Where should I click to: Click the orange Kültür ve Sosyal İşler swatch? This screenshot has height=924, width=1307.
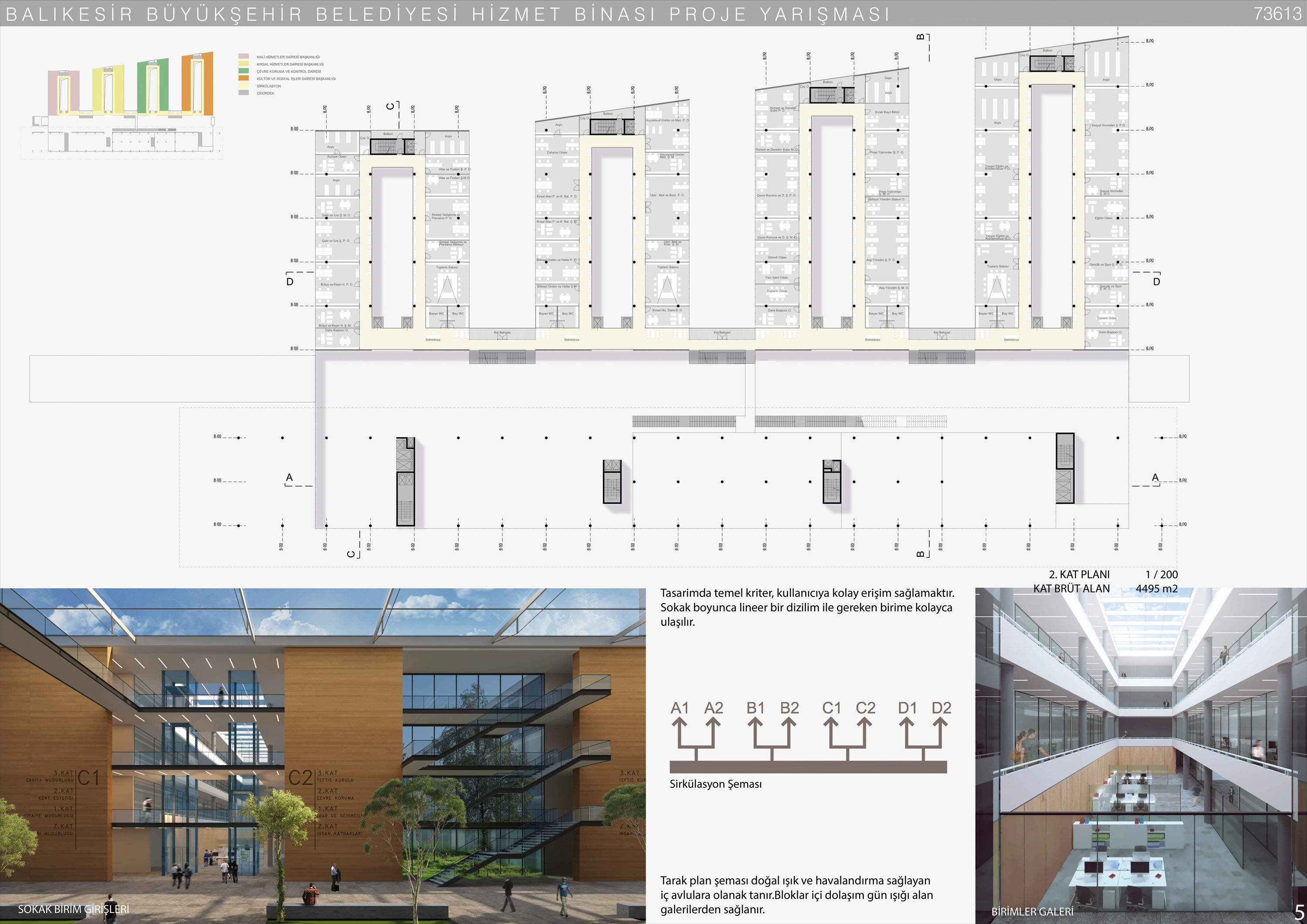tap(244, 78)
